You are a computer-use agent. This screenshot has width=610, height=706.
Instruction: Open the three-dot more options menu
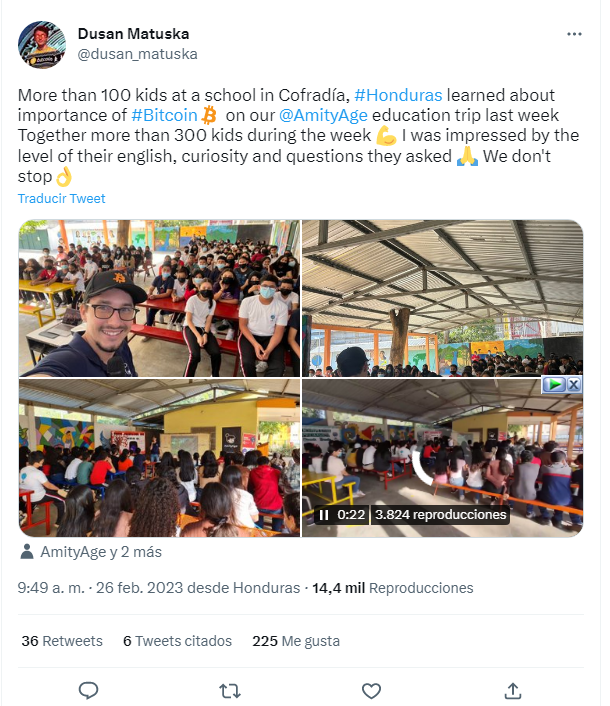coord(574,34)
